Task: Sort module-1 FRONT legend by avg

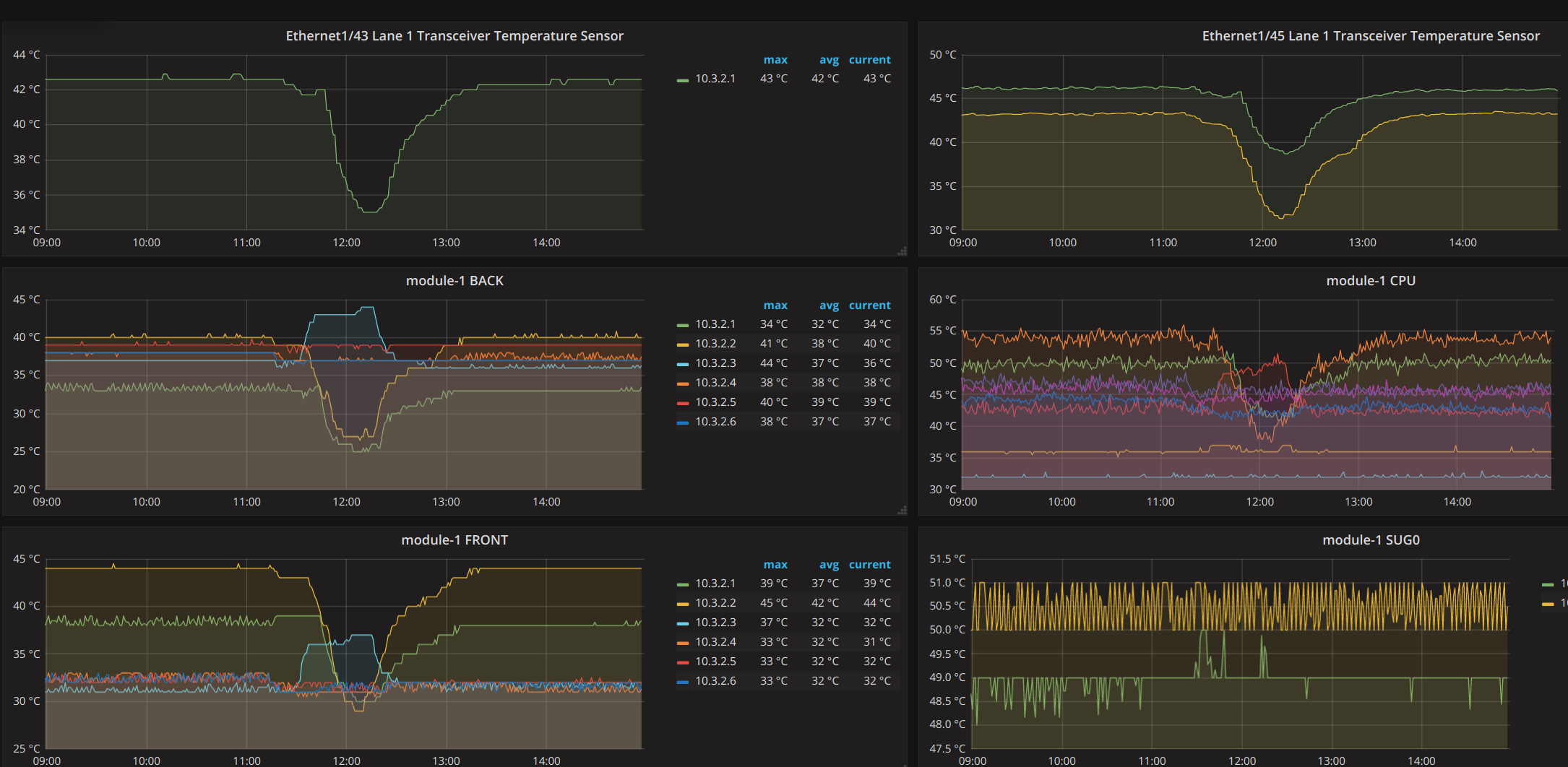Action: pos(829,565)
